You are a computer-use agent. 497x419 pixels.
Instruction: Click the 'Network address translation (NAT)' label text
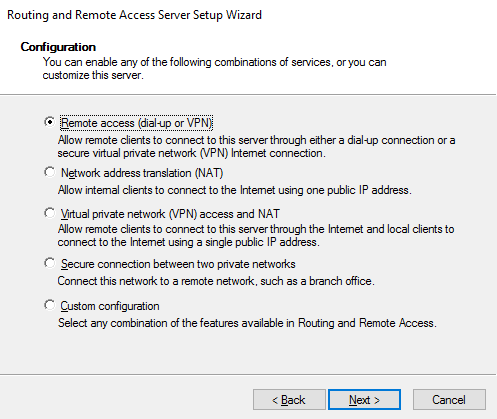point(142,173)
